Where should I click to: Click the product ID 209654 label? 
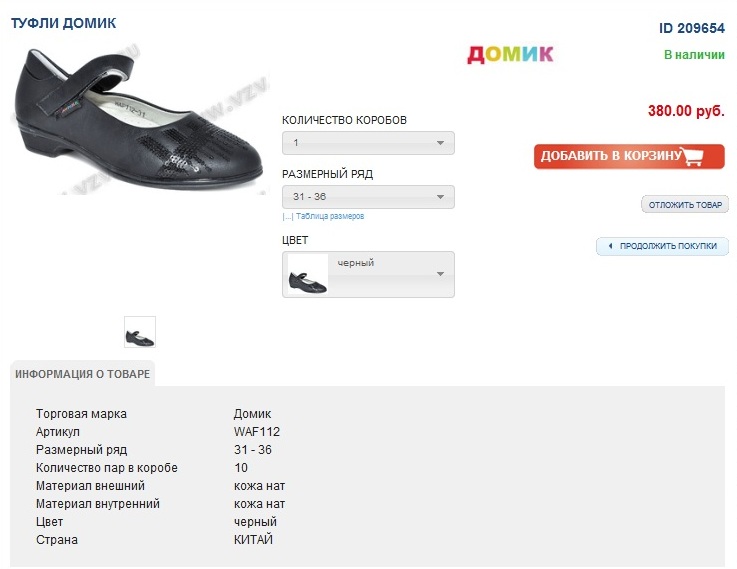[x=692, y=28]
